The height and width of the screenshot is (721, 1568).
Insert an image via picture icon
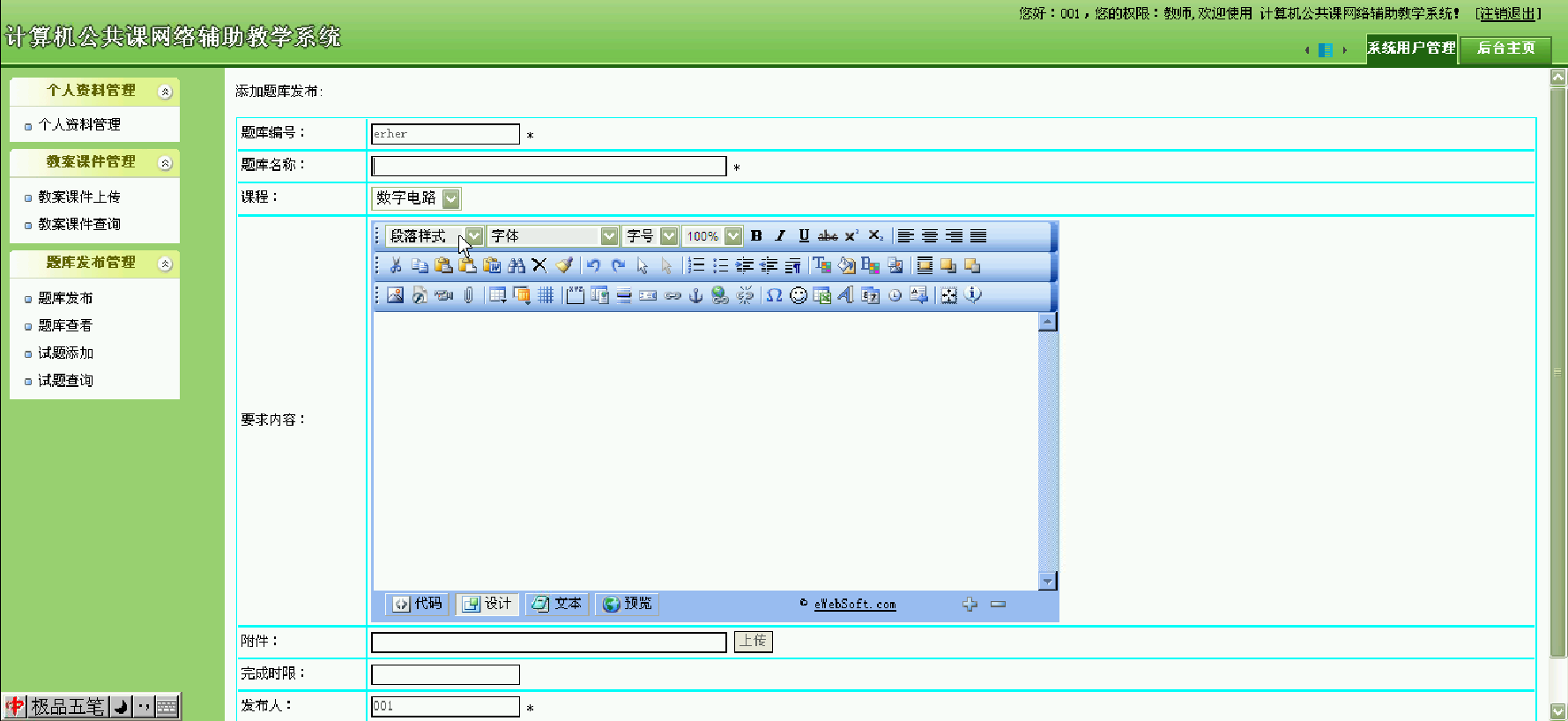[x=396, y=295]
